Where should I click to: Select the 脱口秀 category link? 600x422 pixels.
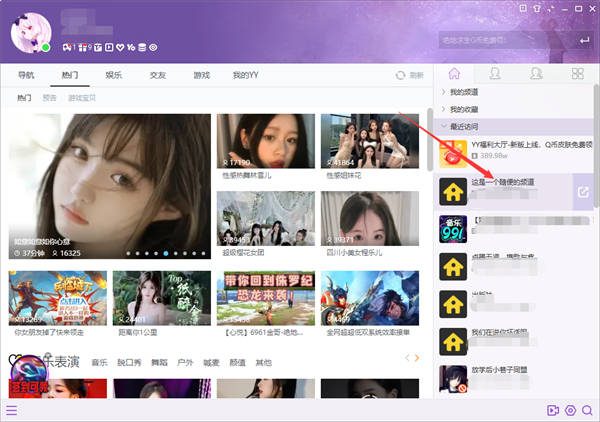tap(129, 362)
